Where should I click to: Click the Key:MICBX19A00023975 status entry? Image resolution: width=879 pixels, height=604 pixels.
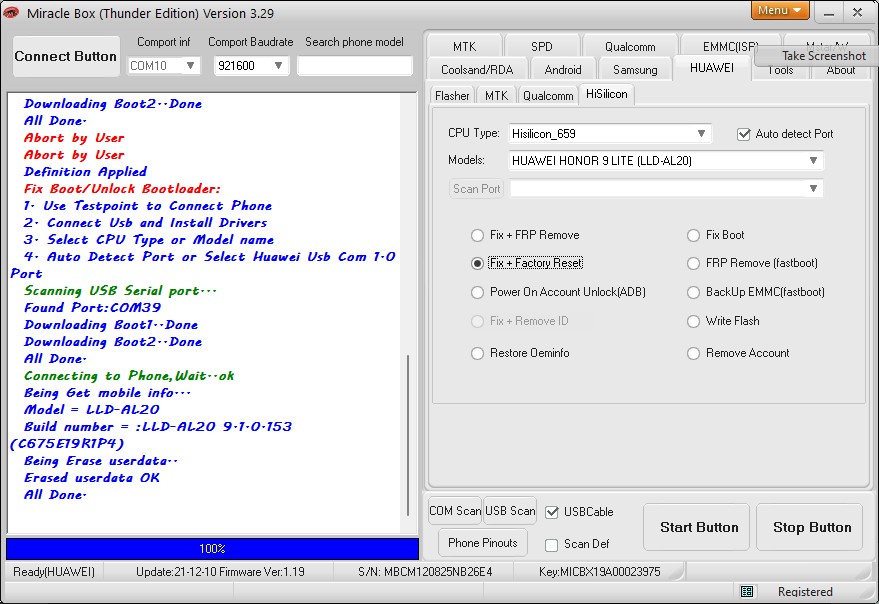click(599, 572)
